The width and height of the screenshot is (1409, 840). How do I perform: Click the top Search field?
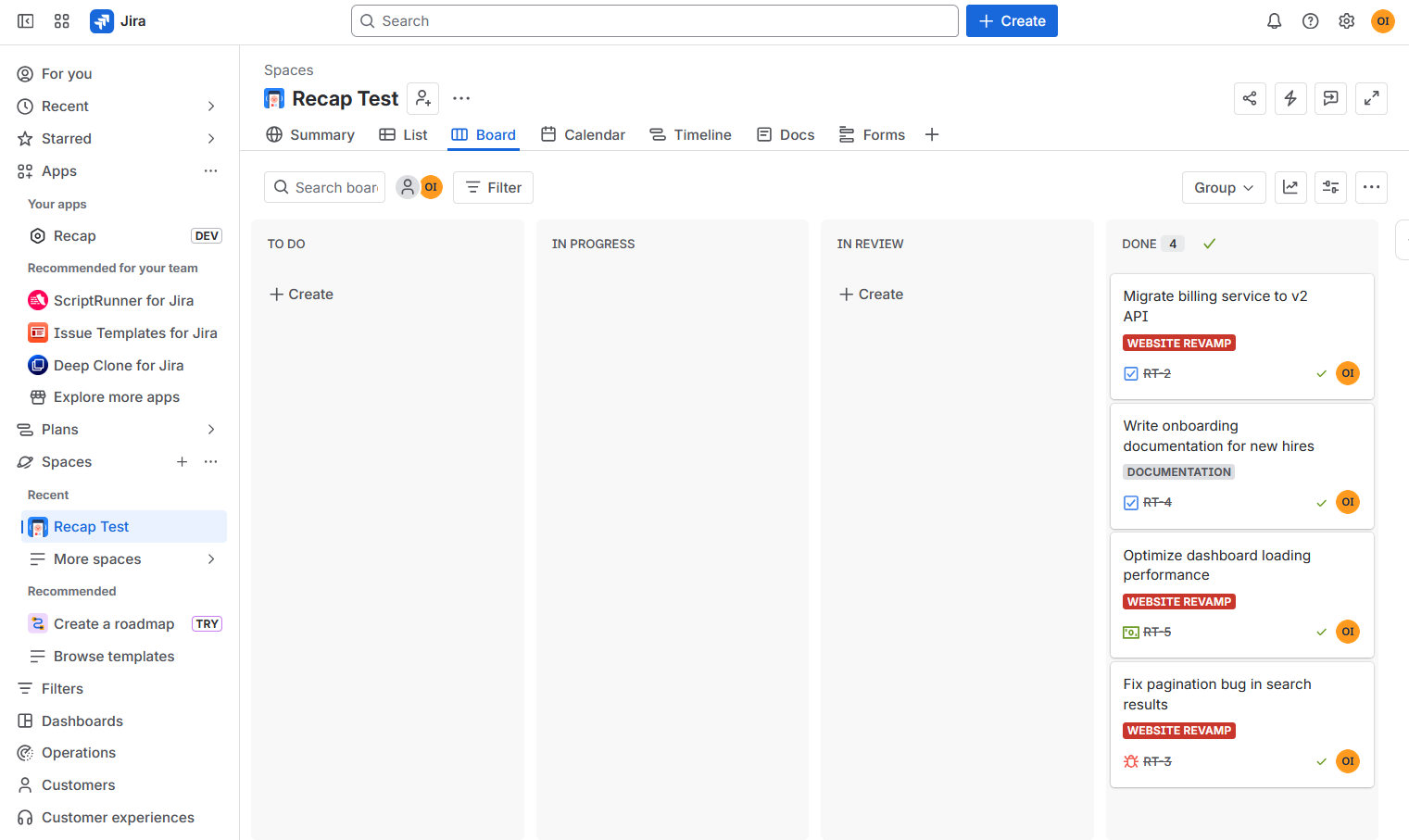pyautogui.click(x=654, y=21)
